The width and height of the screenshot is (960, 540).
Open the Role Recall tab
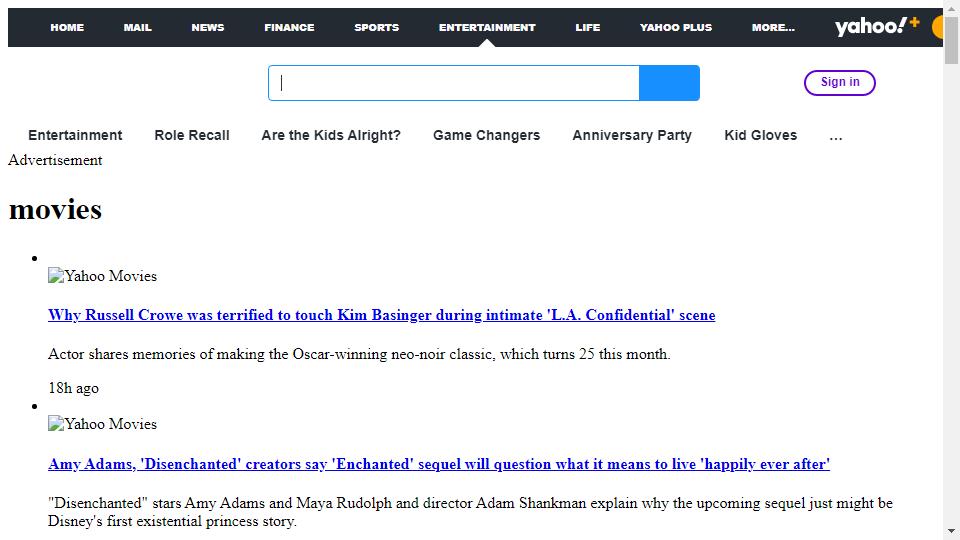pyautogui.click(x=192, y=135)
